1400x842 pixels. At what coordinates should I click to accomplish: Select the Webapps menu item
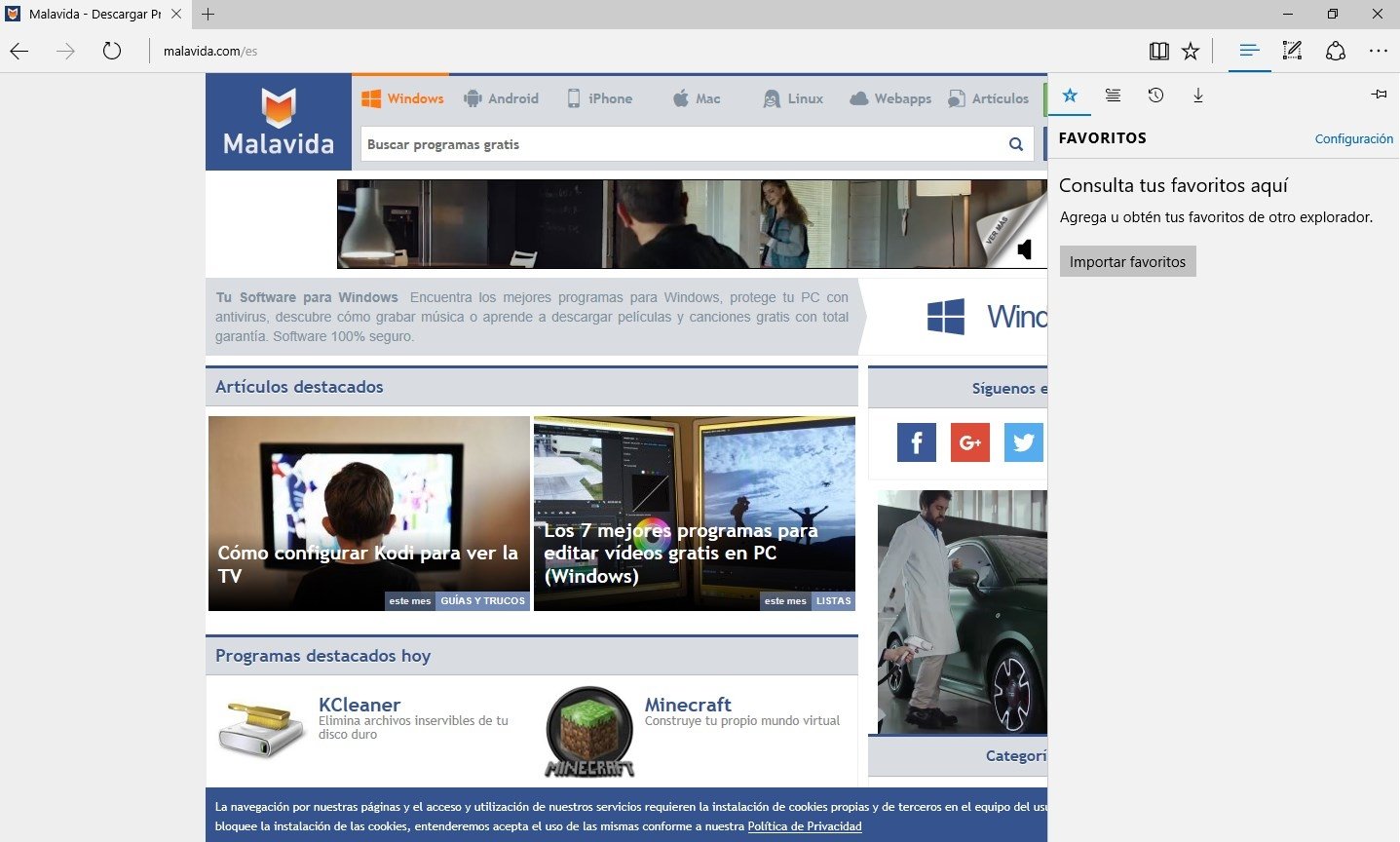(890, 98)
